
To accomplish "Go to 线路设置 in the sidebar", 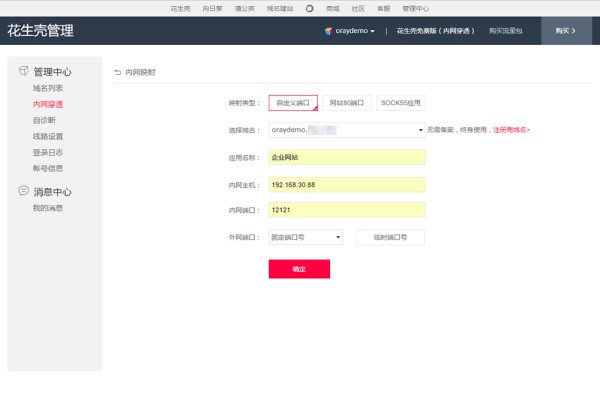I will click(48, 136).
